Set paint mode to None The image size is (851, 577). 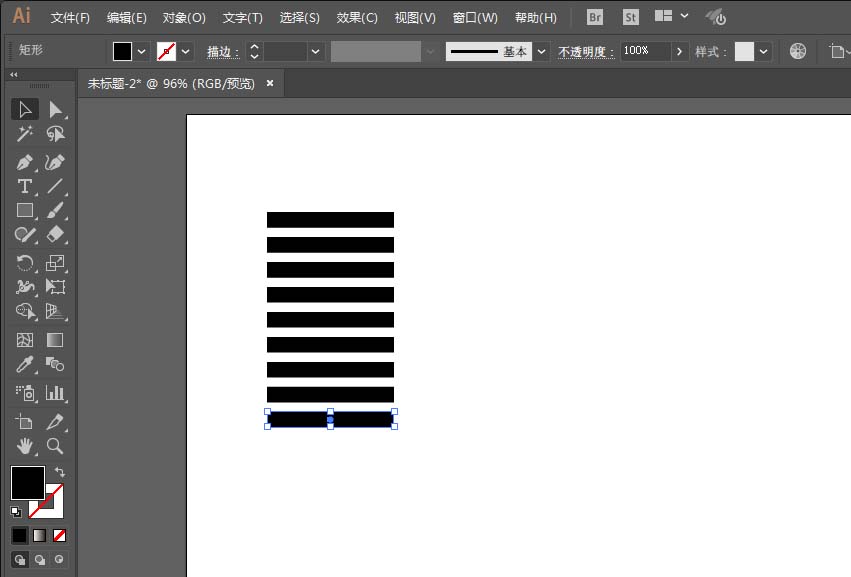60,536
